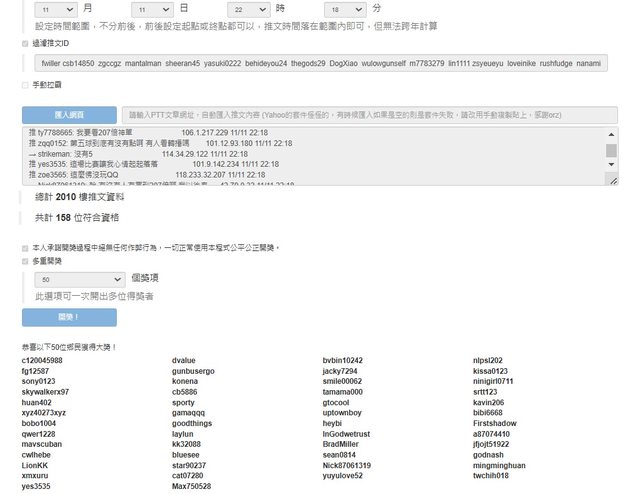Click winner name Nick87061319
Screen dimensions: 640x494
(347, 465)
